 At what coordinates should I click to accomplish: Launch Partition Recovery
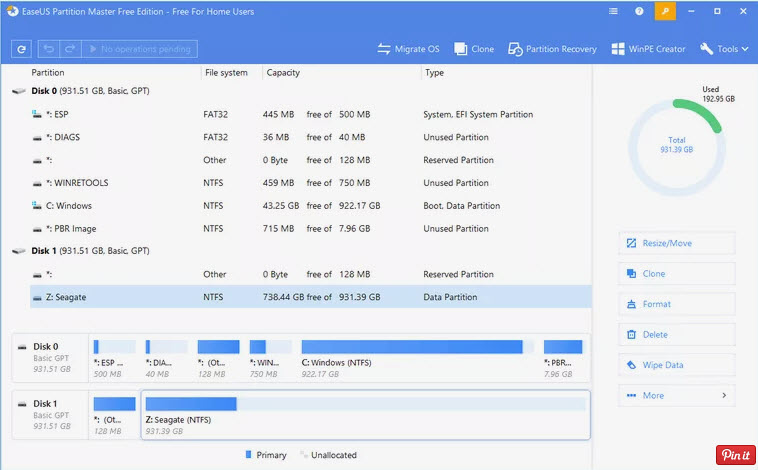point(552,49)
